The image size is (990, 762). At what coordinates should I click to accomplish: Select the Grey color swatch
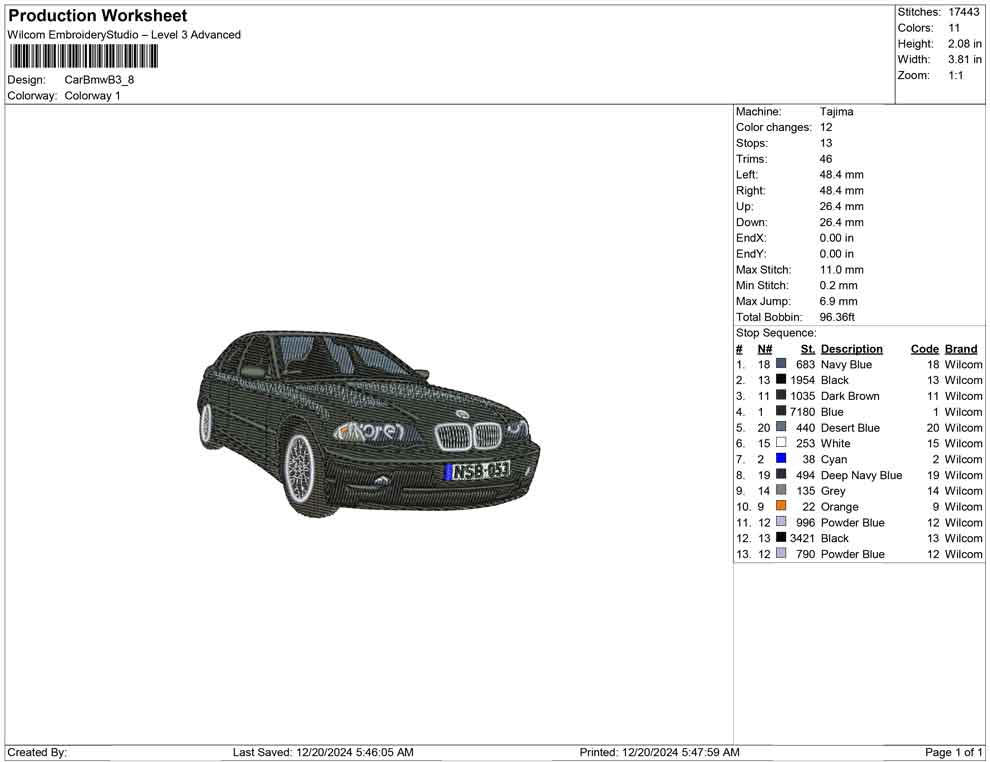tap(779, 491)
